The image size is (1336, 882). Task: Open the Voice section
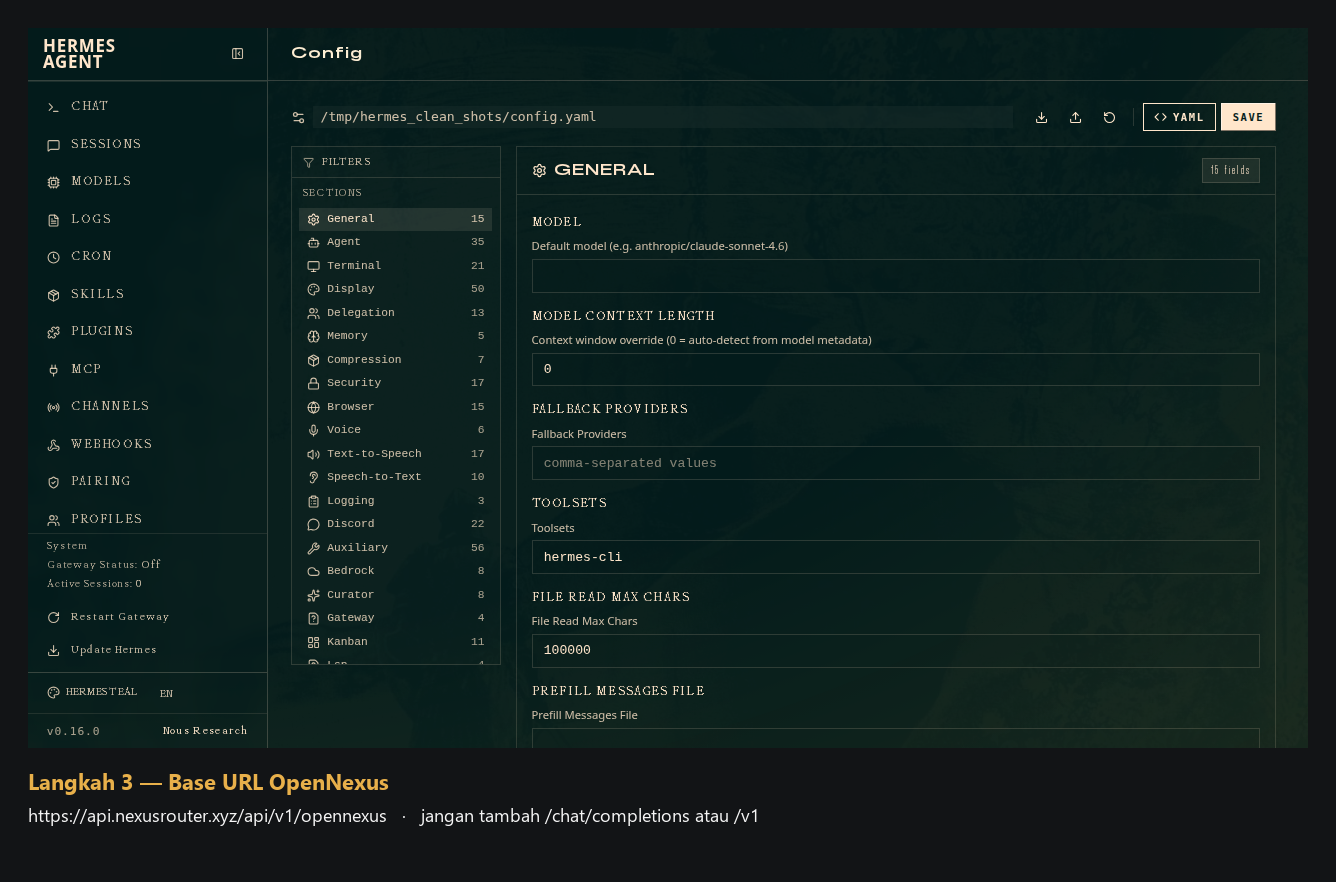pyautogui.click(x=395, y=430)
